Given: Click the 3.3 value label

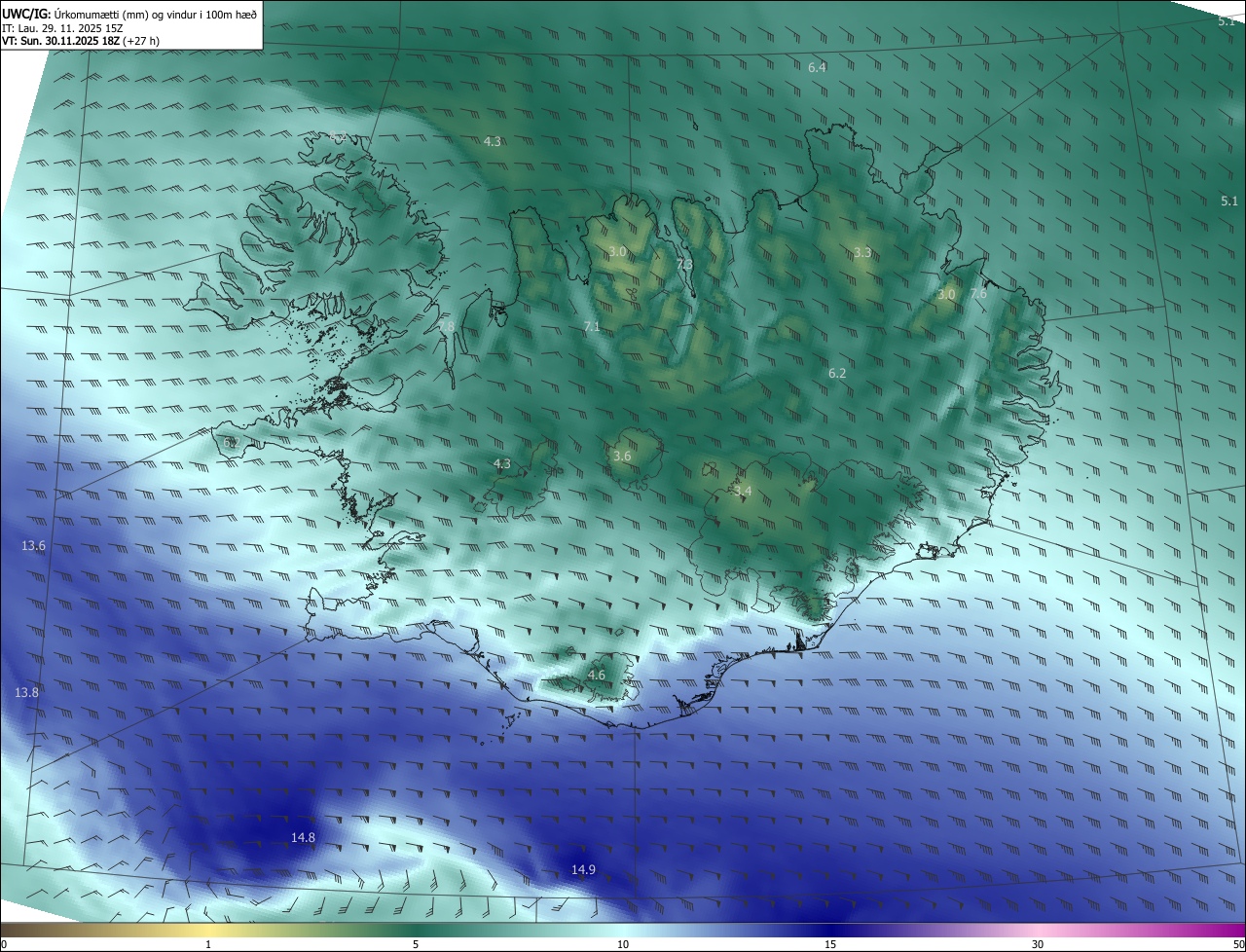Looking at the screenshot, I should tap(862, 253).
